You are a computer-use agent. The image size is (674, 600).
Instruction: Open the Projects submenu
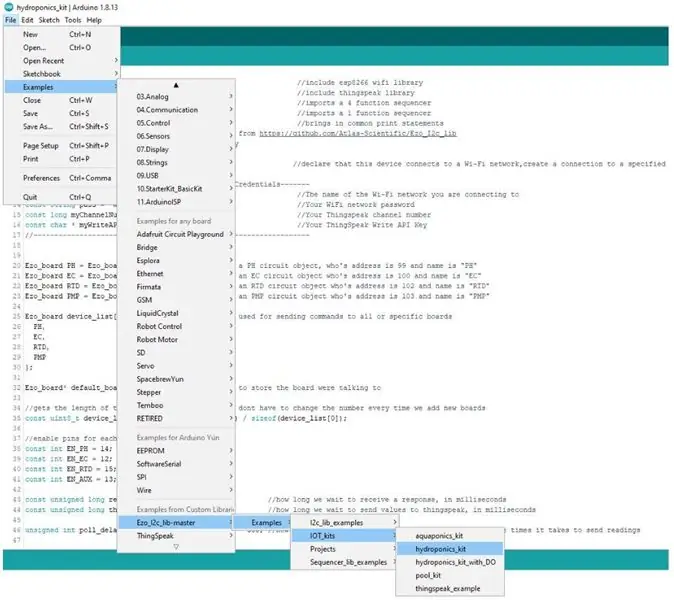[x=345, y=549]
